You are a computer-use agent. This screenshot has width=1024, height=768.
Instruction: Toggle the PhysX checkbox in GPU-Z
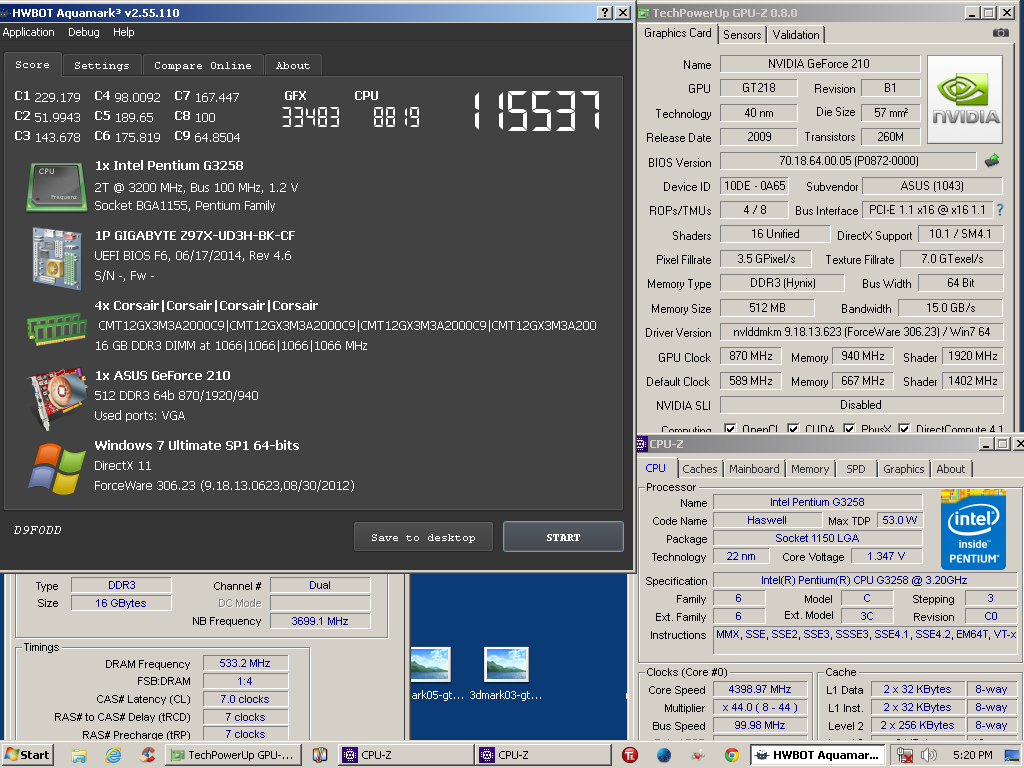point(849,428)
